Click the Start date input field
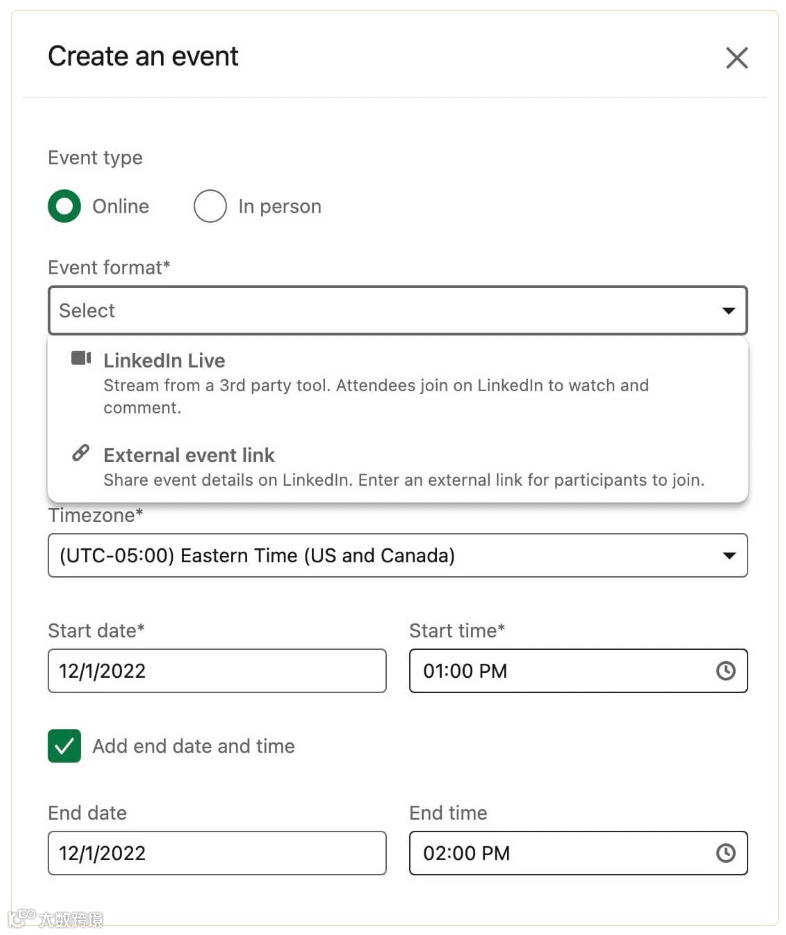This screenshot has width=786, height=935. pyautogui.click(x=216, y=671)
